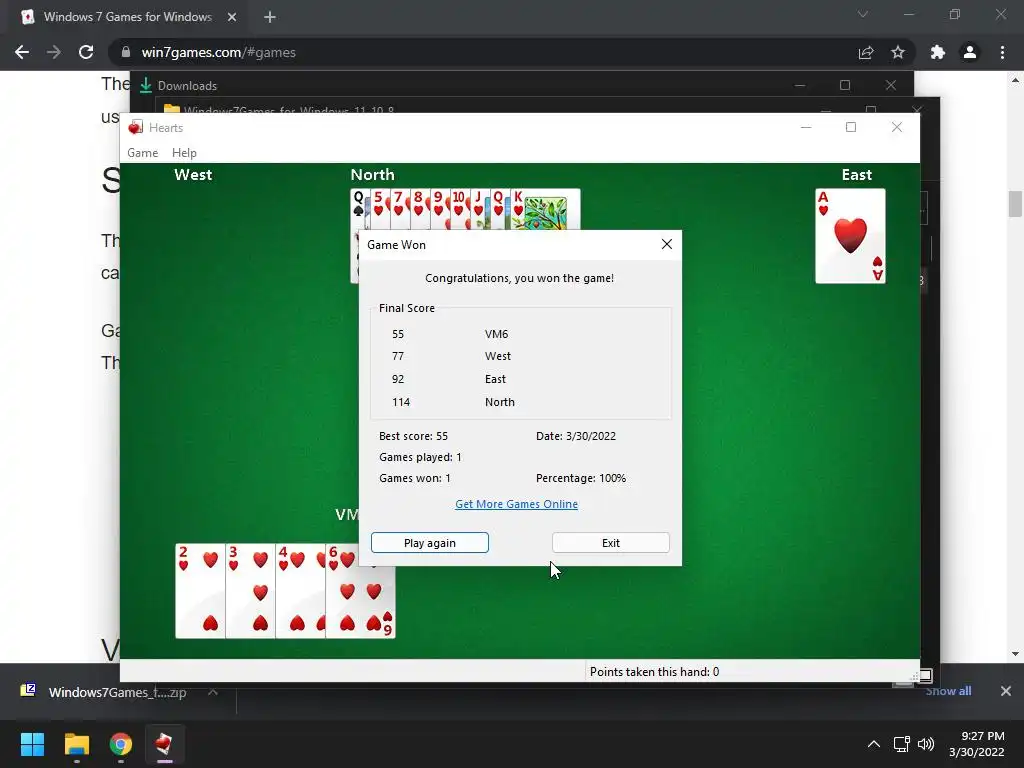Open Chrome profile icon
Image resolution: width=1024 pixels, height=768 pixels.
[970, 52]
